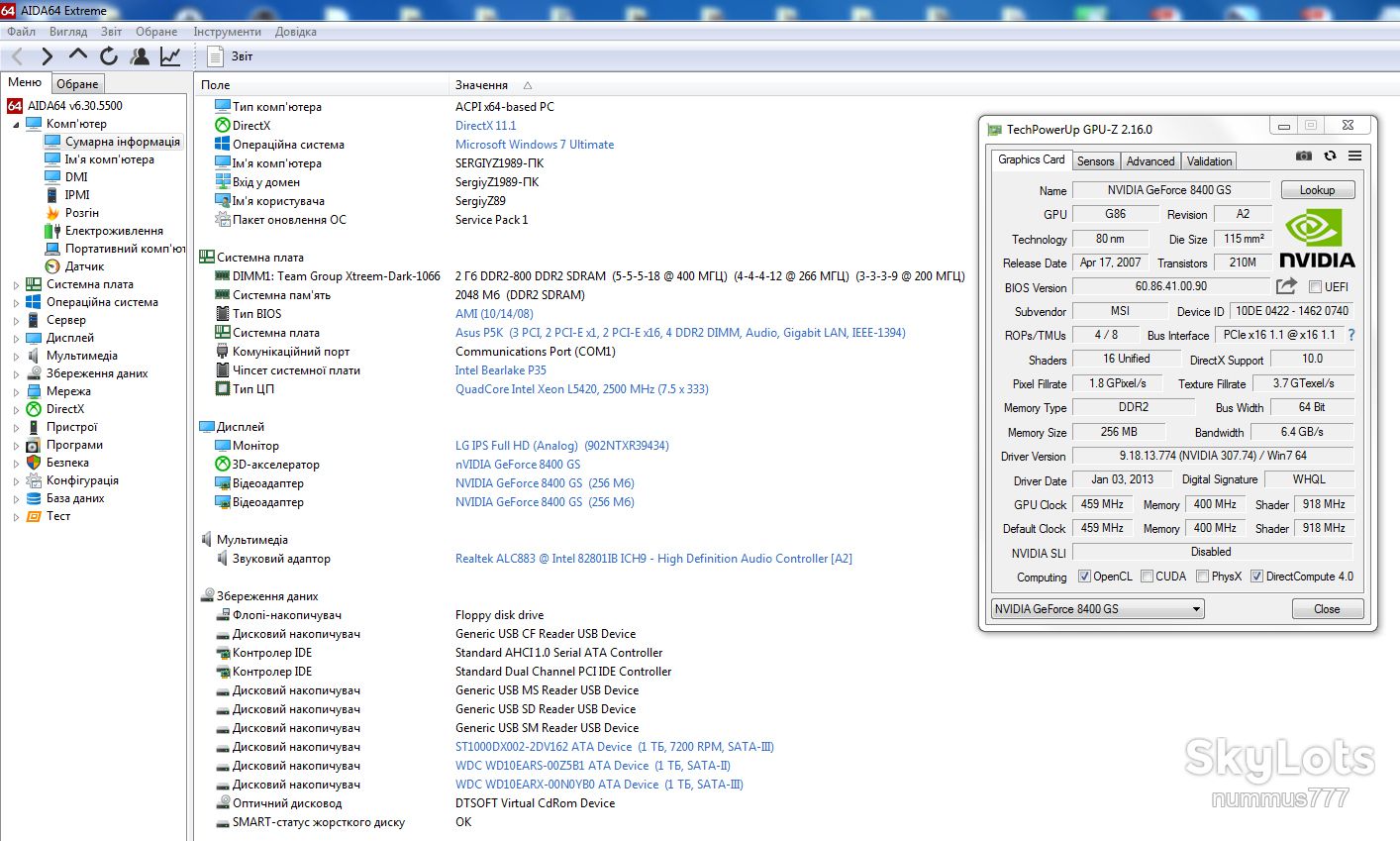Click BIOS version share/export icon
Image resolution: width=1400 pixels, height=841 pixels.
pyautogui.click(x=1286, y=286)
